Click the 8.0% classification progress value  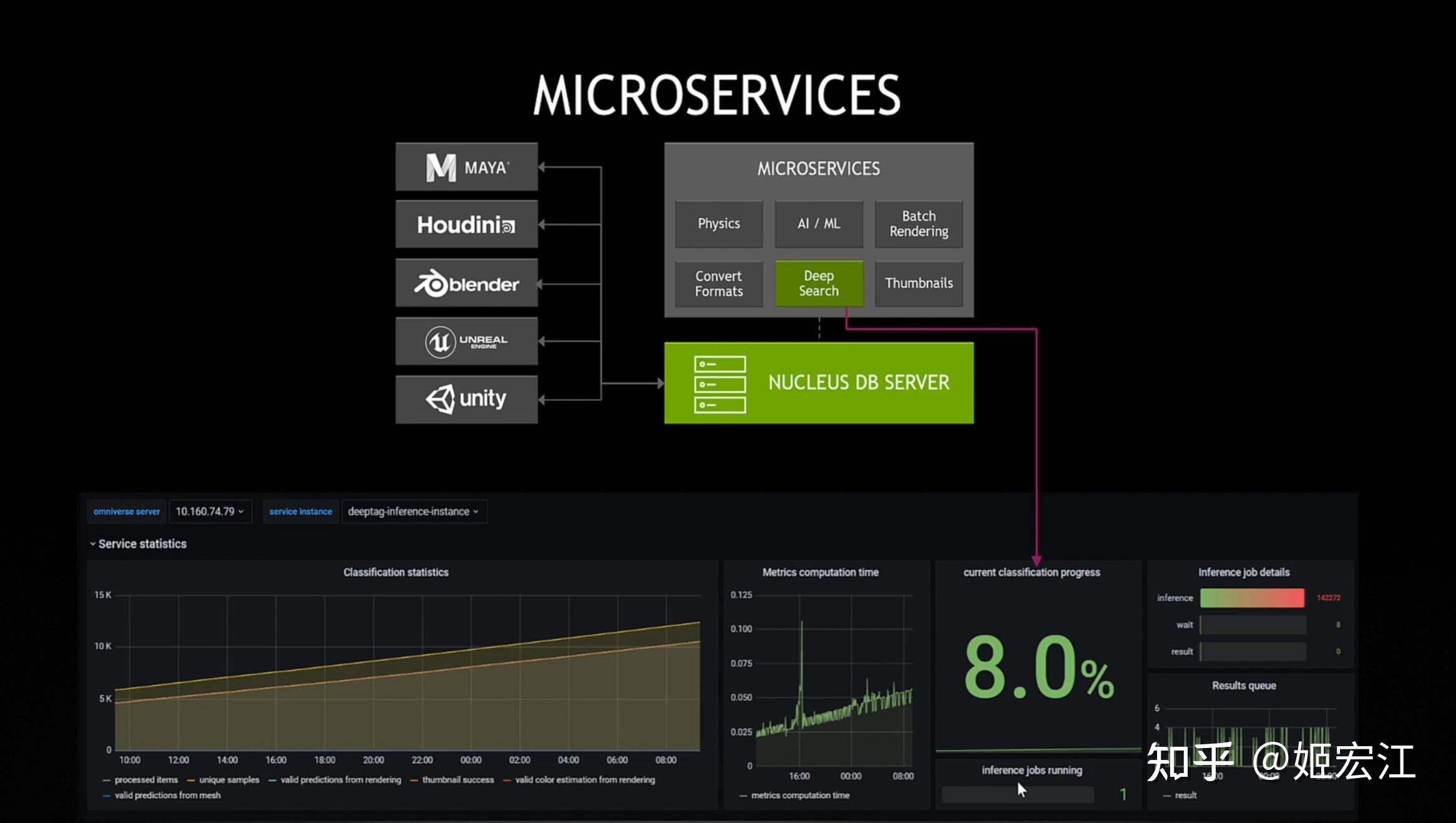pyautogui.click(x=1038, y=667)
